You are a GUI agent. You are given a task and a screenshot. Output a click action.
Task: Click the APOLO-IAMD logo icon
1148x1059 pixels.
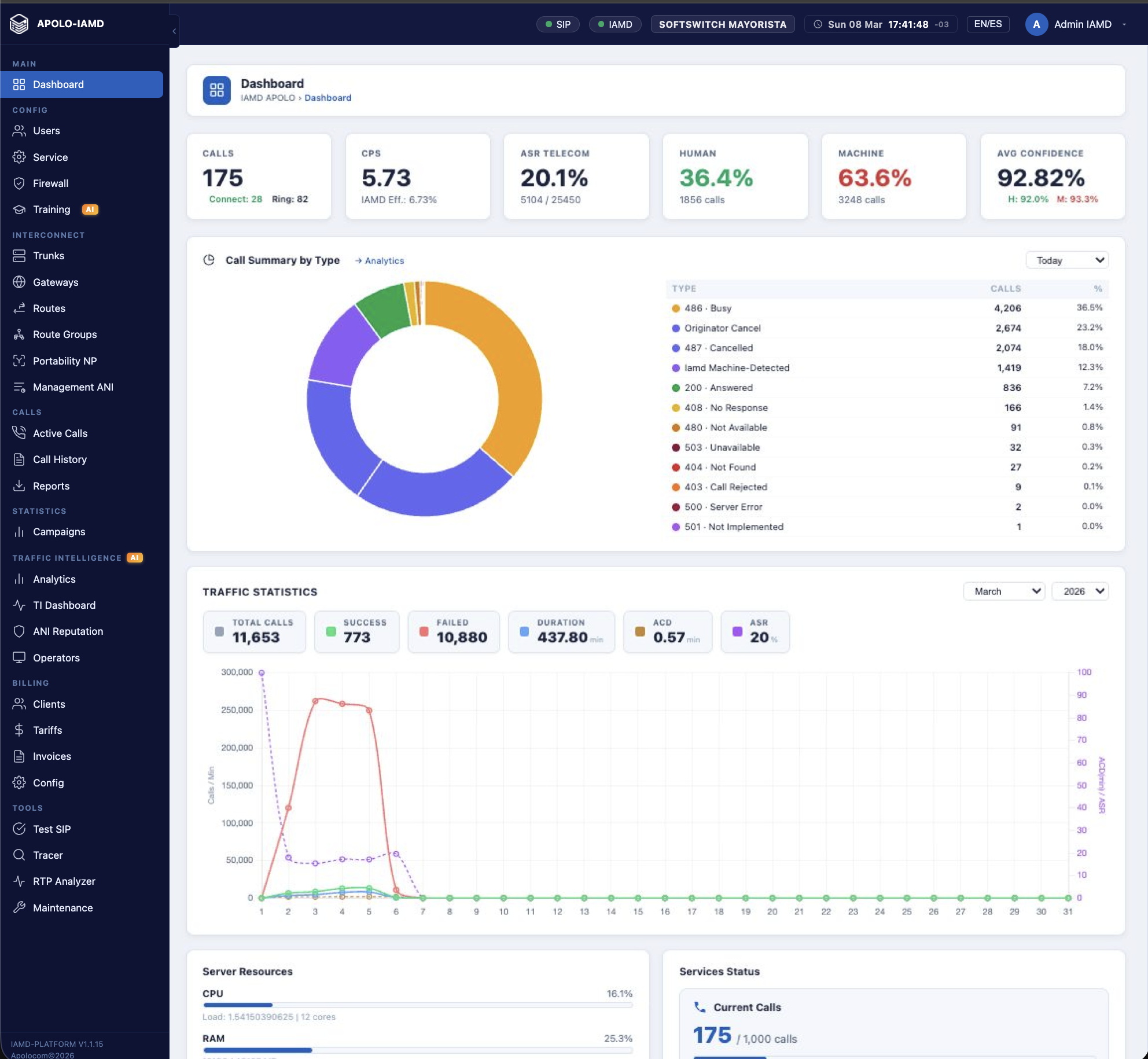coord(18,24)
